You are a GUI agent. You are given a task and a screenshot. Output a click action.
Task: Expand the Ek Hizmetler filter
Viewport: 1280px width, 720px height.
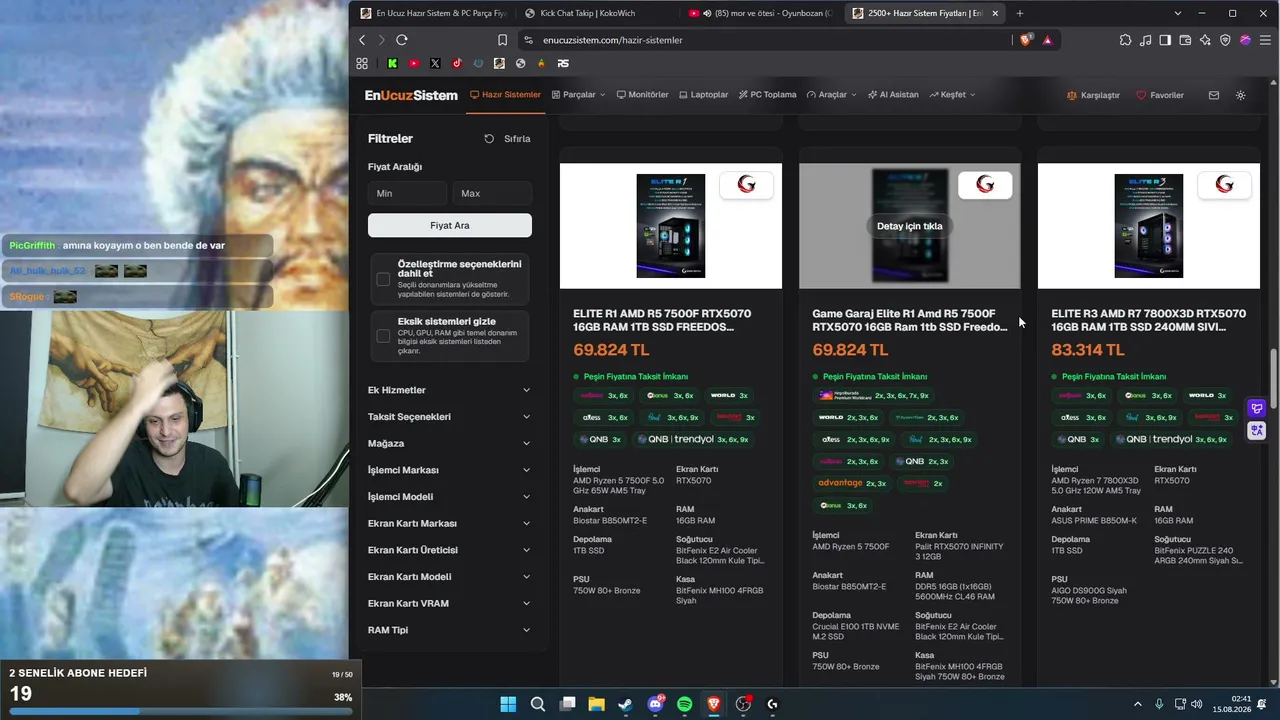tap(449, 390)
